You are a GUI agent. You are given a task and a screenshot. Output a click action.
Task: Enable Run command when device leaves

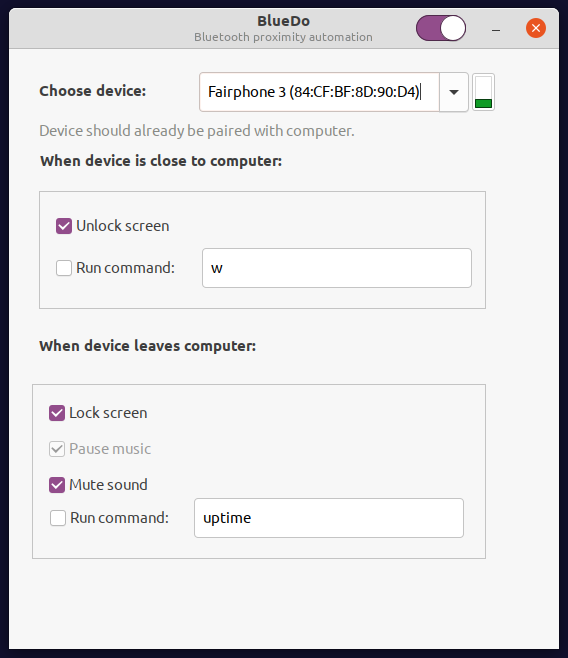point(58,518)
